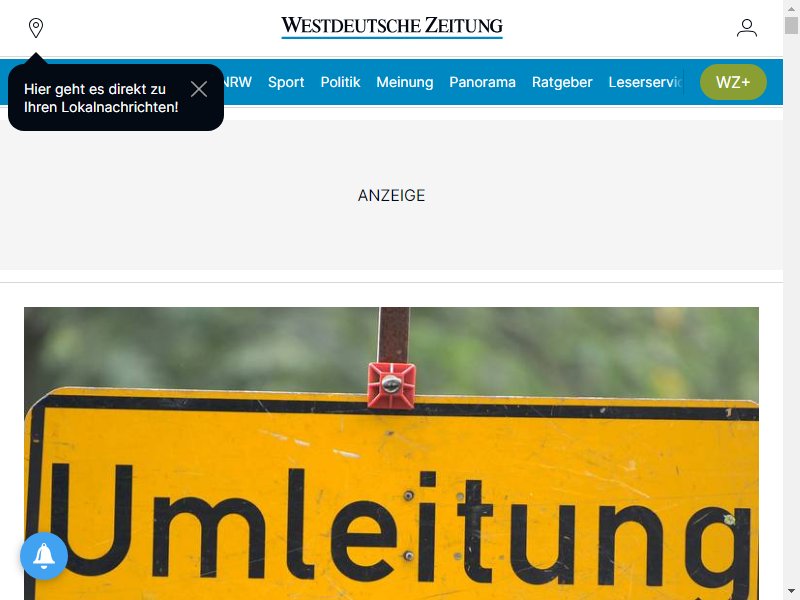Click the green WZ+ button

coord(733,82)
